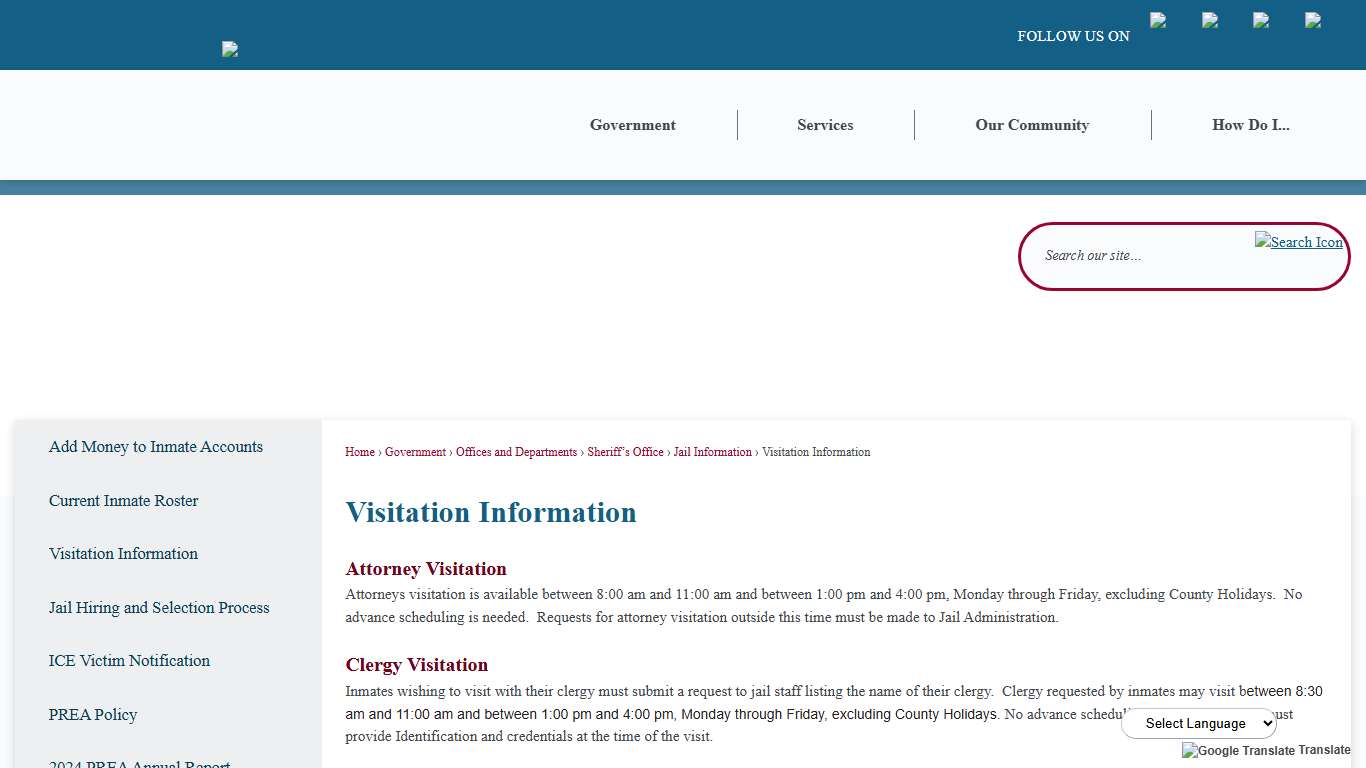Screen dimensions: 1366x768
Task: Go to Add Money to Inmate Accounts page
Action: click(155, 447)
